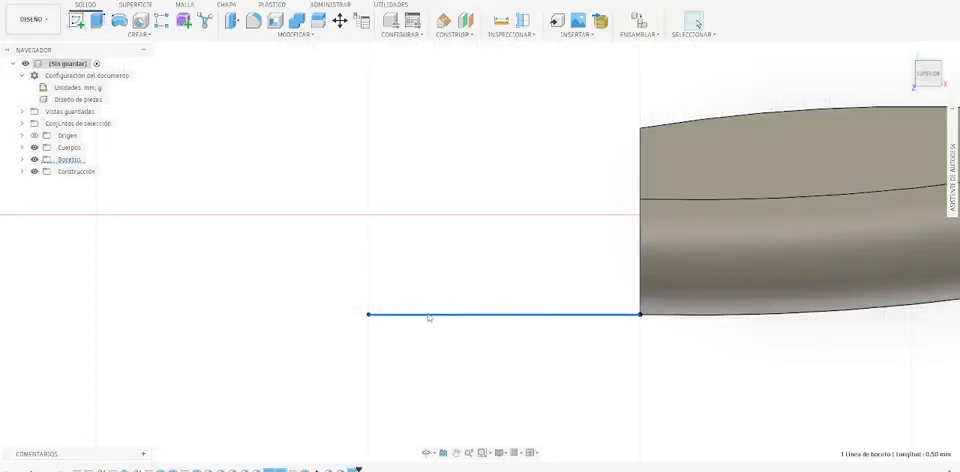960x472 pixels.
Task: Click the Insert McMaster-Carr component icon
Action: 601,21
